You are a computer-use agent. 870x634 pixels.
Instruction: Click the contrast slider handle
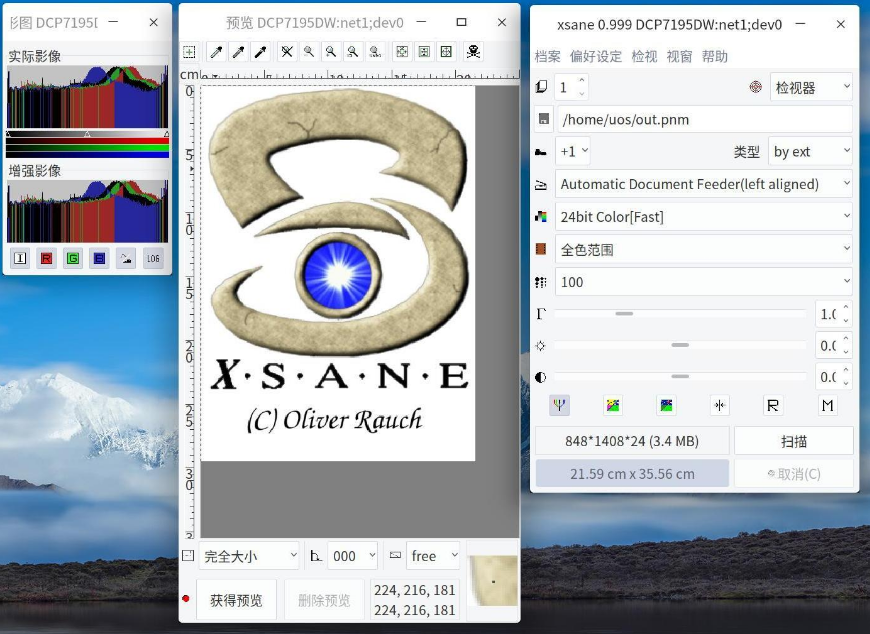680,377
